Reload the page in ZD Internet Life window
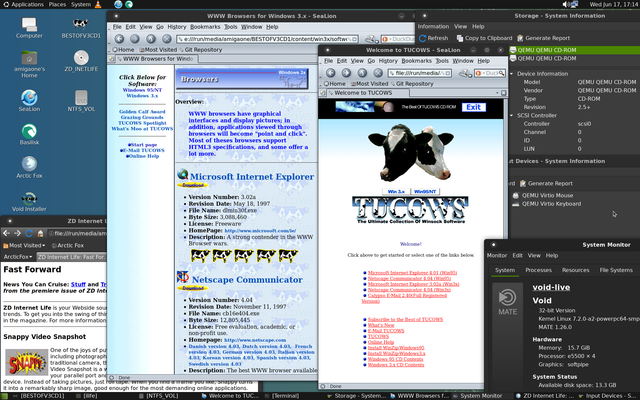 [29, 233]
